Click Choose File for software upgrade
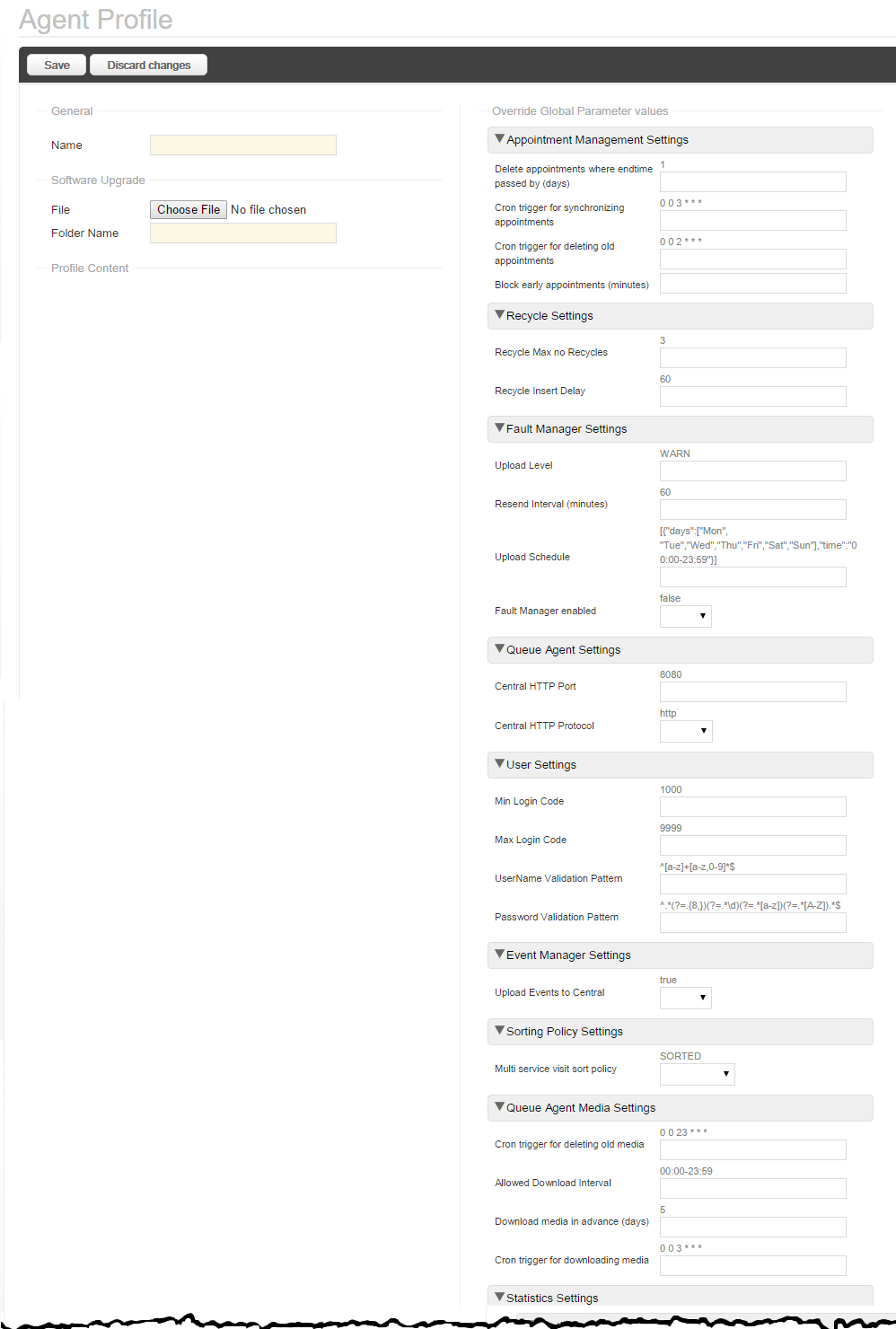 click(x=188, y=209)
